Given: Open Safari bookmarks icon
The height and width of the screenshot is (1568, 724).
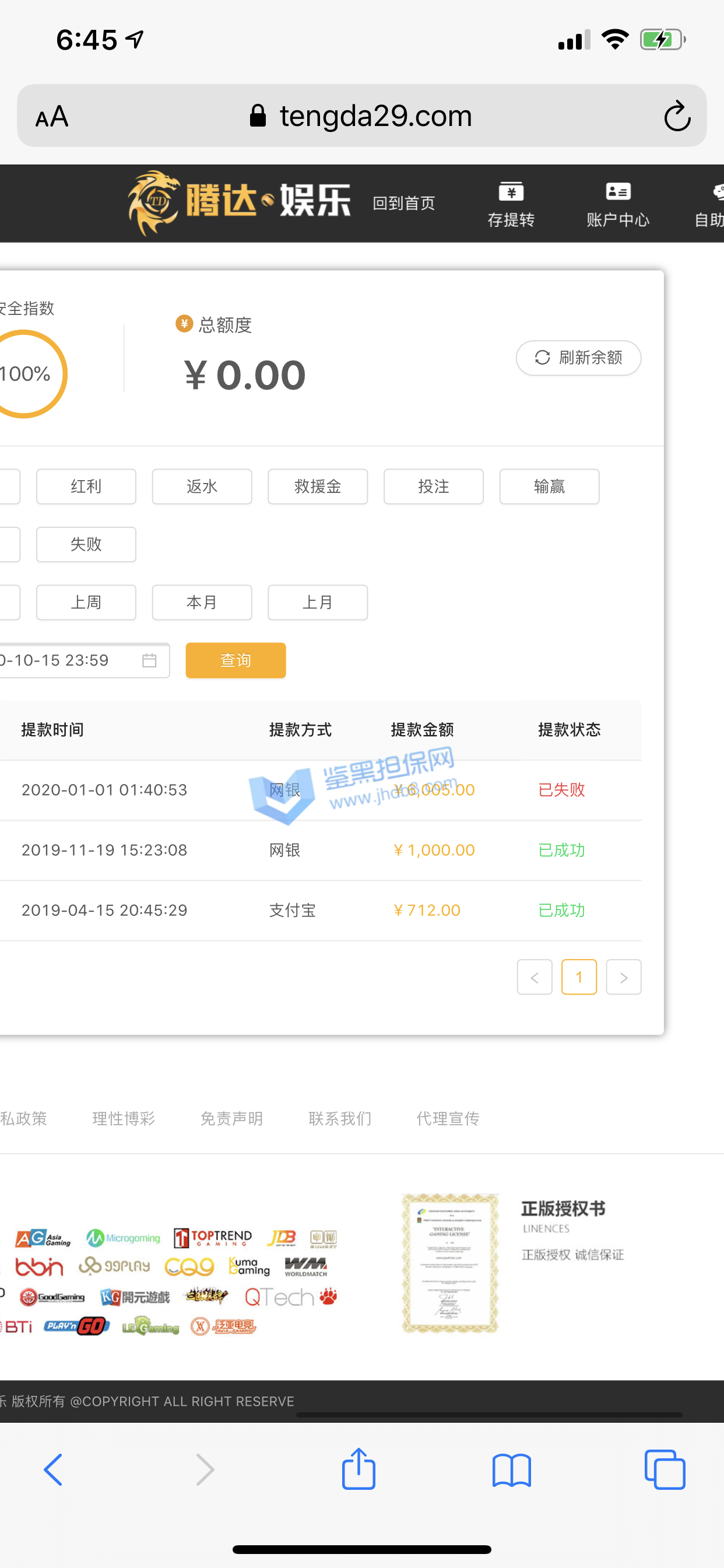Looking at the screenshot, I should click(511, 1469).
